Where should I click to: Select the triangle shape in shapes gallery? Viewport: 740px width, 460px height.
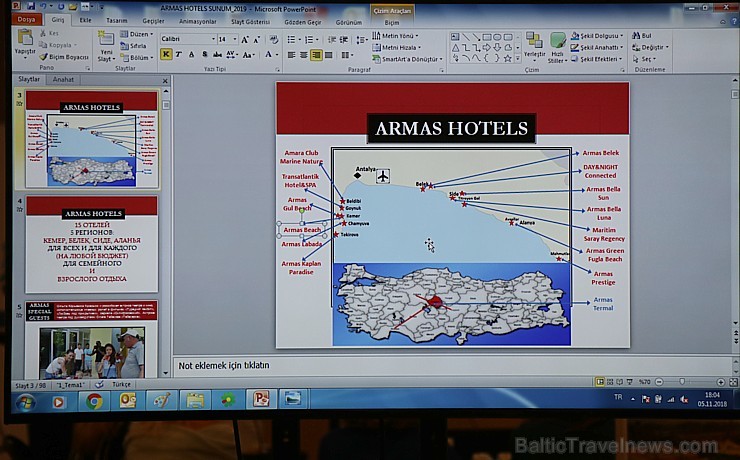pyautogui.click(x=455, y=48)
